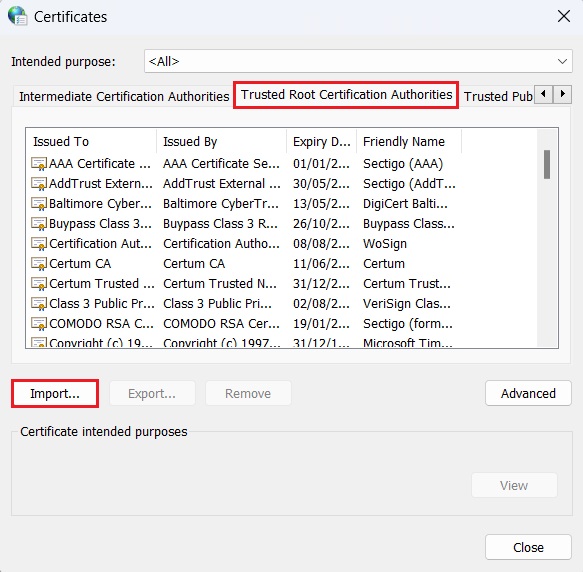This screenshot has height=572, width=583.
Task: Click the certificate icon beside COMODO RSA C...
Action: [x=39, y=324]
